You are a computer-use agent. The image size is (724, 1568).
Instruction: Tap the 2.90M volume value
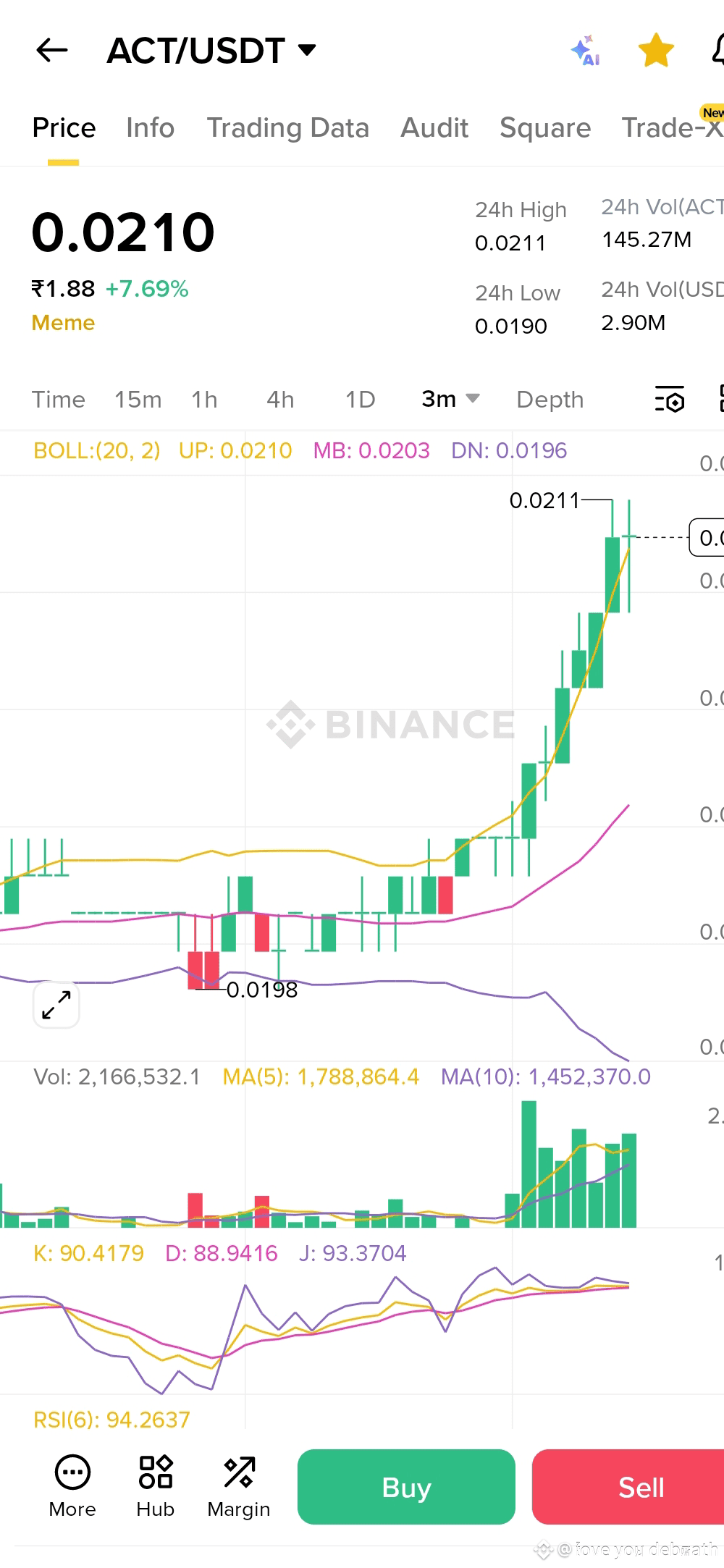point(633,323)
